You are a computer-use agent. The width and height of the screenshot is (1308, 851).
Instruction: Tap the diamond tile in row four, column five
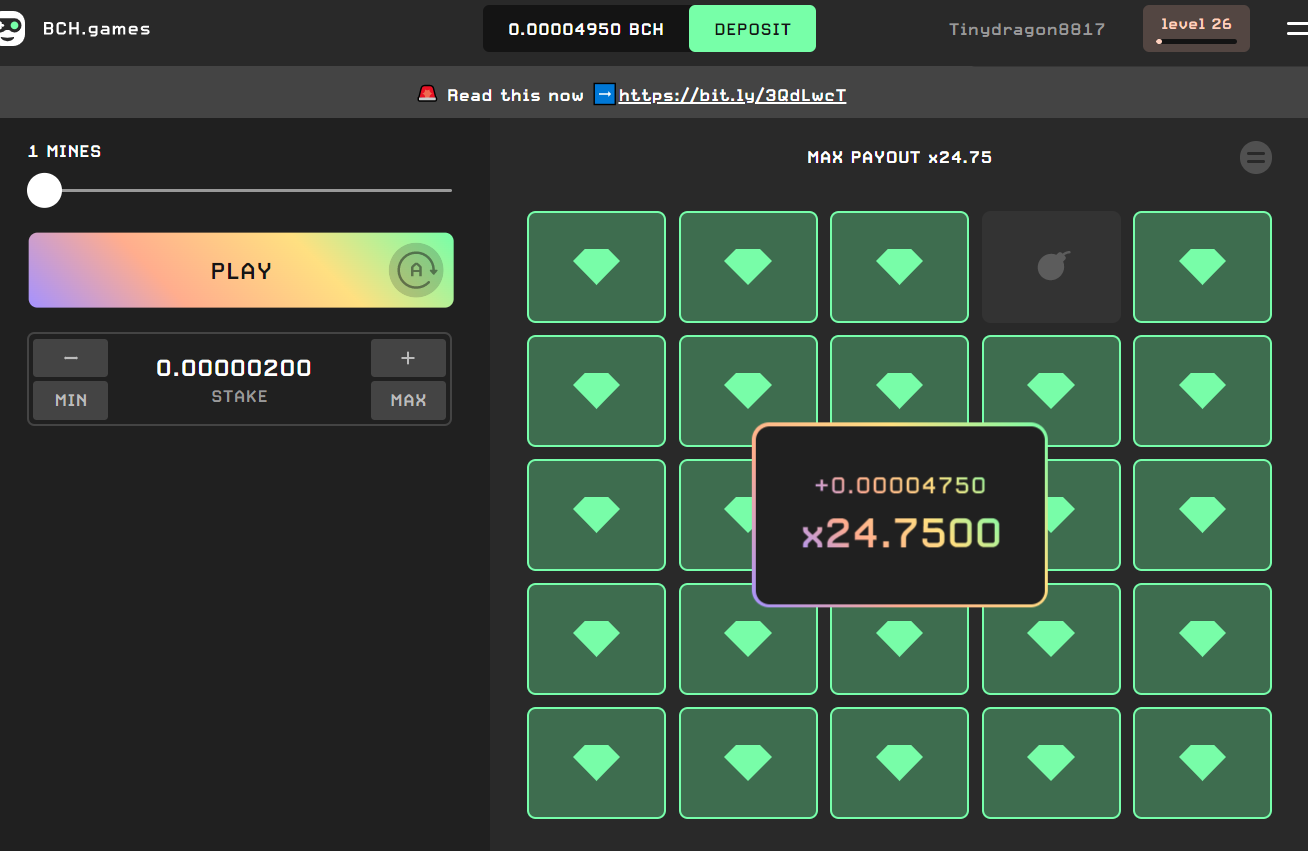1202,639
